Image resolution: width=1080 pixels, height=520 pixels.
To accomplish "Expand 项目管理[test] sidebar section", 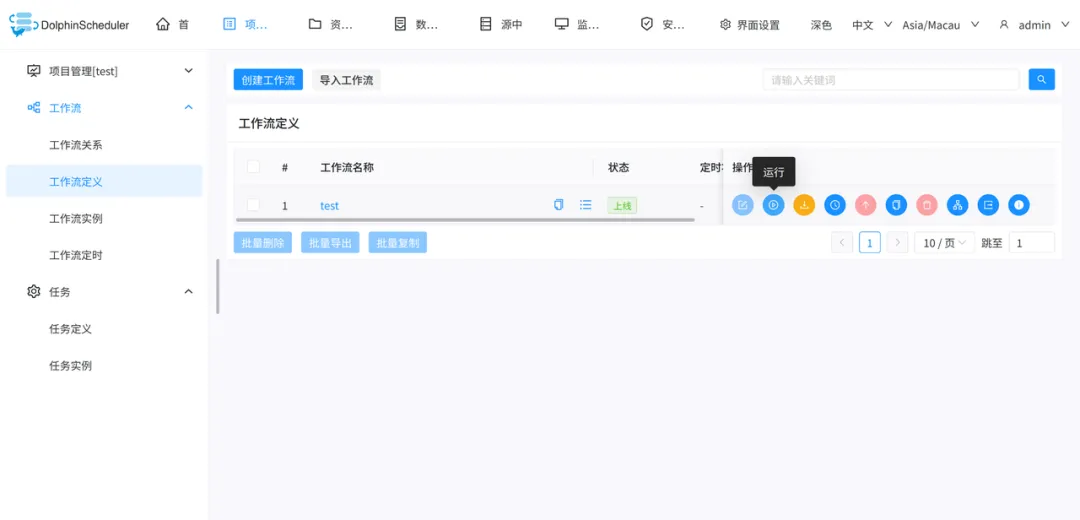I will (189, 70).
